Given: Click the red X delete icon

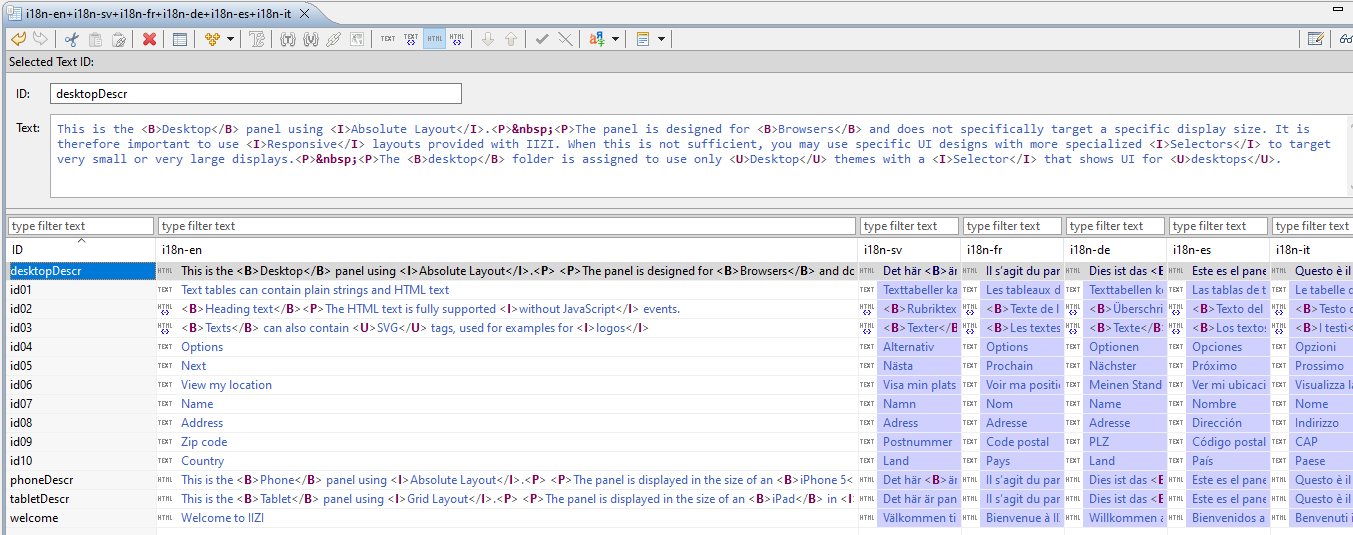Looking at the screenshot, I should 149,39.
